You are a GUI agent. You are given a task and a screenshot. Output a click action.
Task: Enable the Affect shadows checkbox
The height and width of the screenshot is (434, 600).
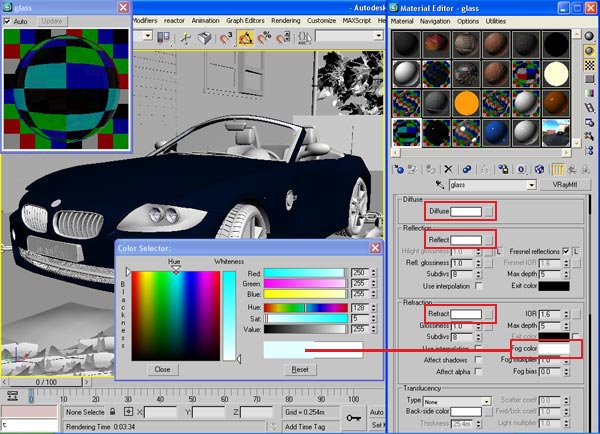(x=478, y=358)
